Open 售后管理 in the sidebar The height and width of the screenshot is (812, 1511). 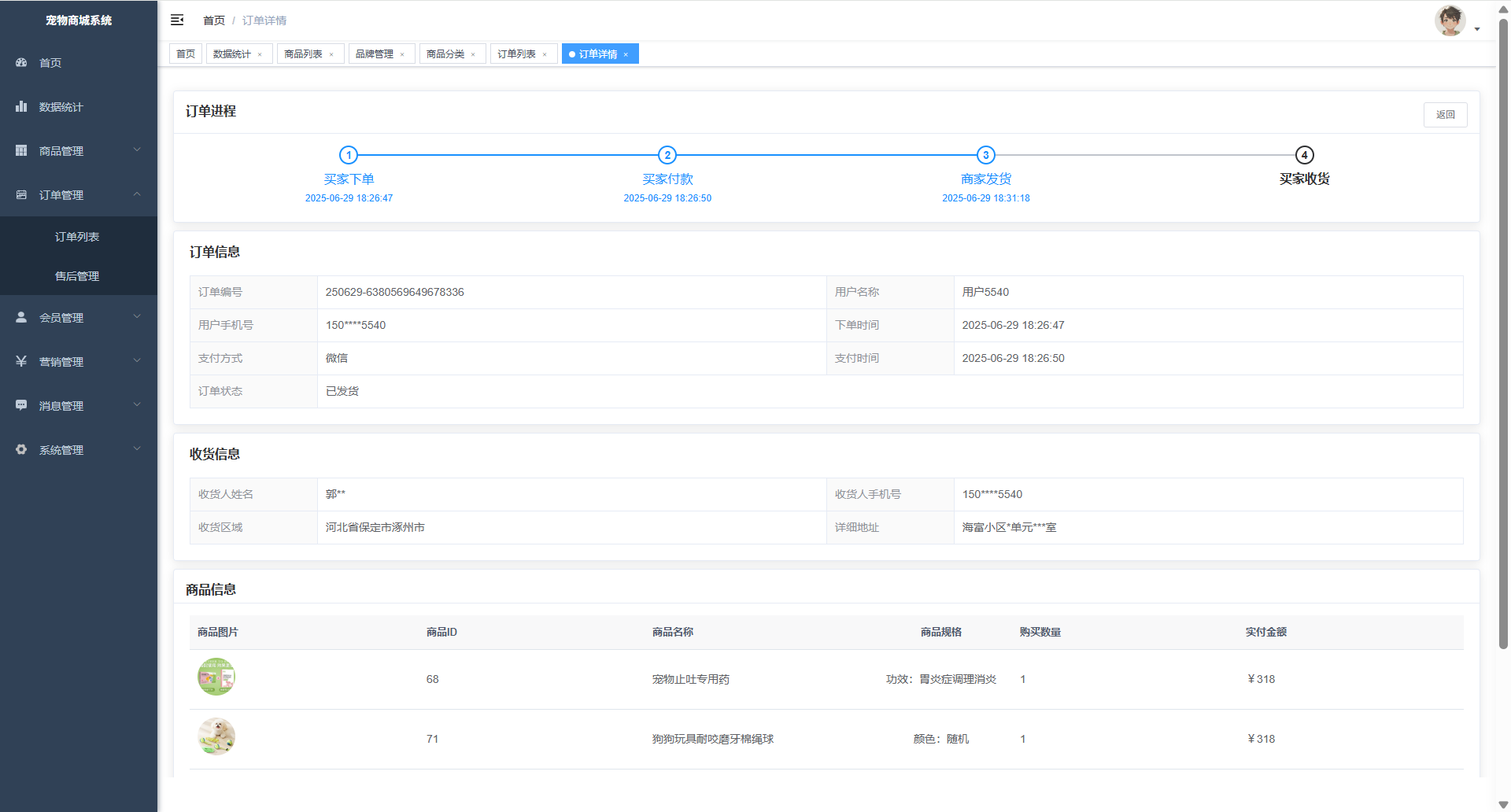[77, 276]
